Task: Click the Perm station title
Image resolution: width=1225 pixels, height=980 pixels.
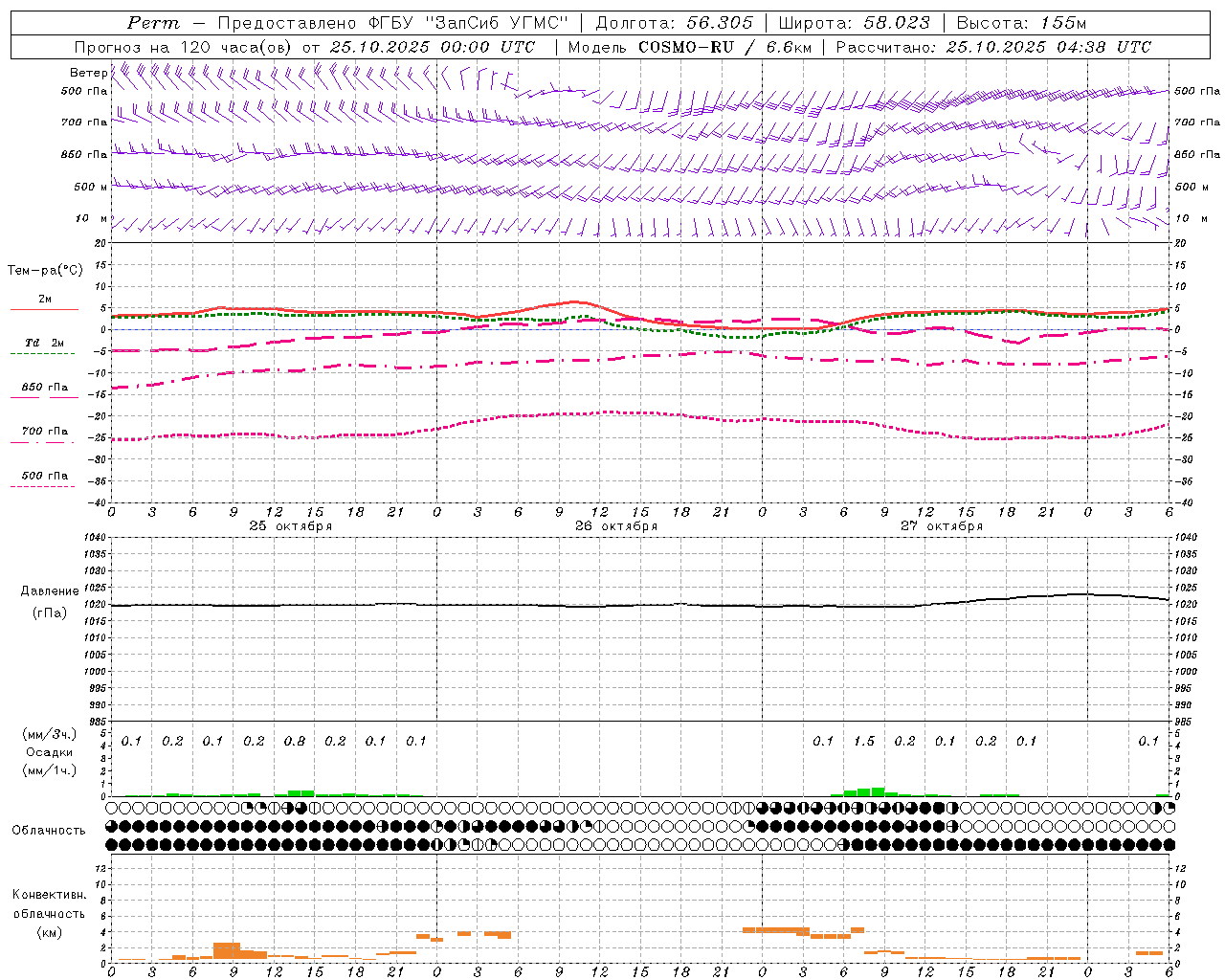Action: point(153,23)
